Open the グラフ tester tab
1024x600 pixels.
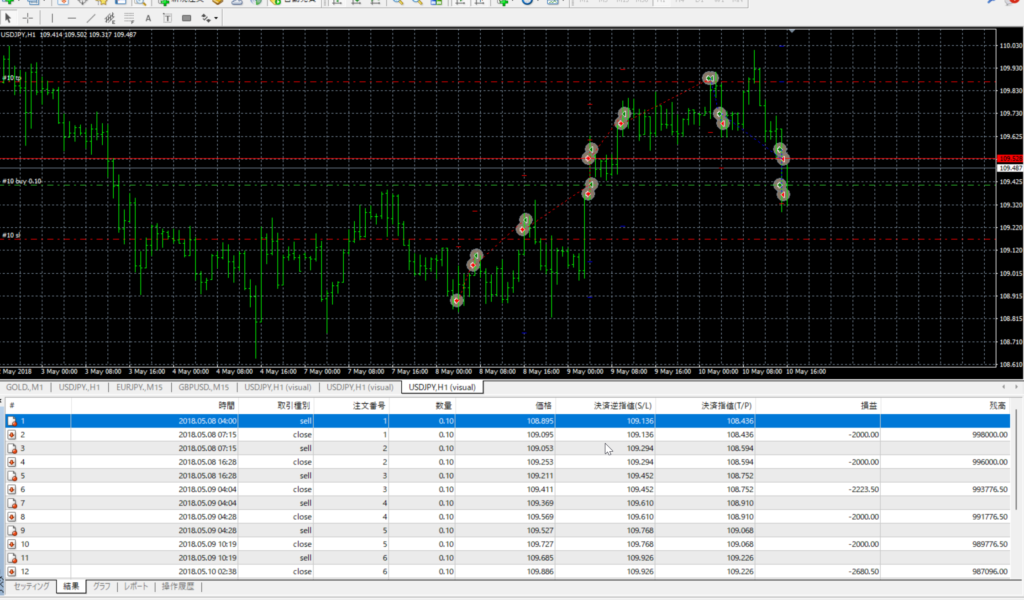102,586
